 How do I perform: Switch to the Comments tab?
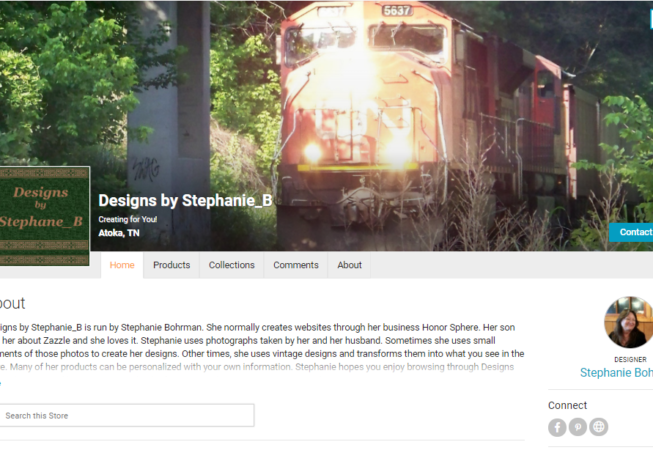tap(296, 265)
